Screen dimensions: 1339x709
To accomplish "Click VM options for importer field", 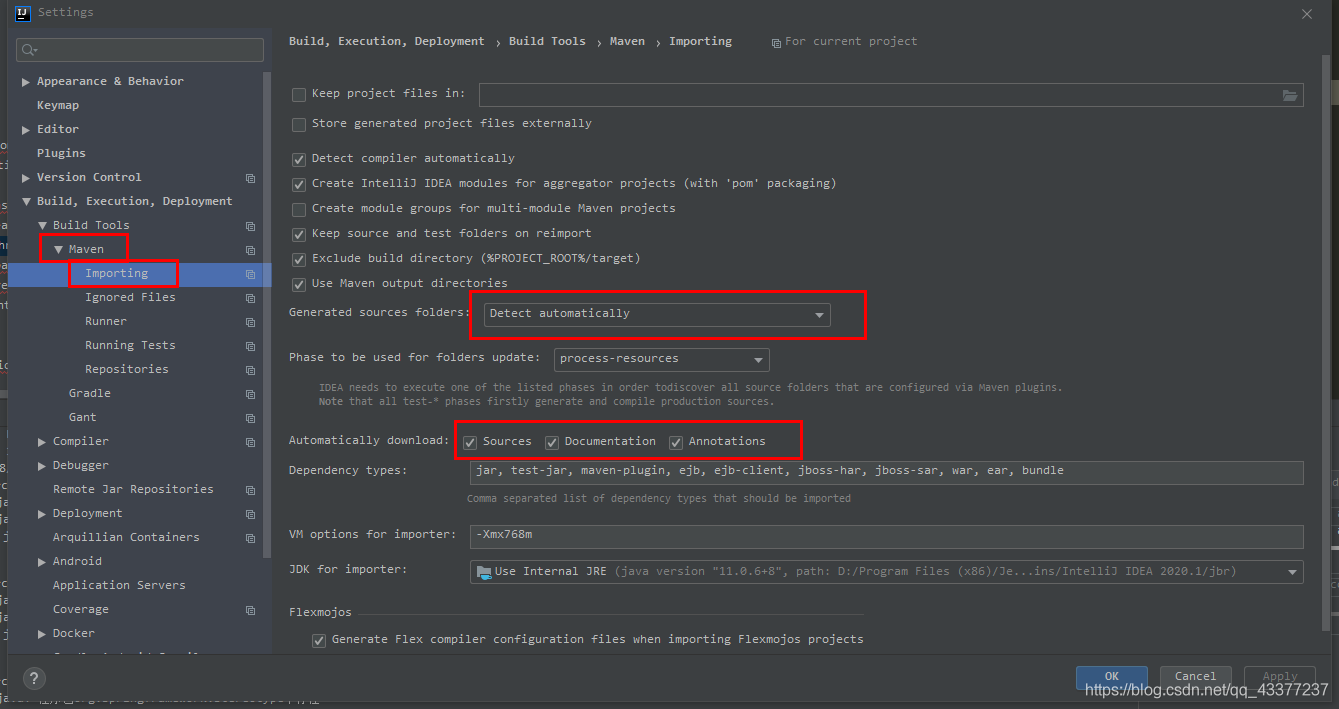I will point(887,536).
